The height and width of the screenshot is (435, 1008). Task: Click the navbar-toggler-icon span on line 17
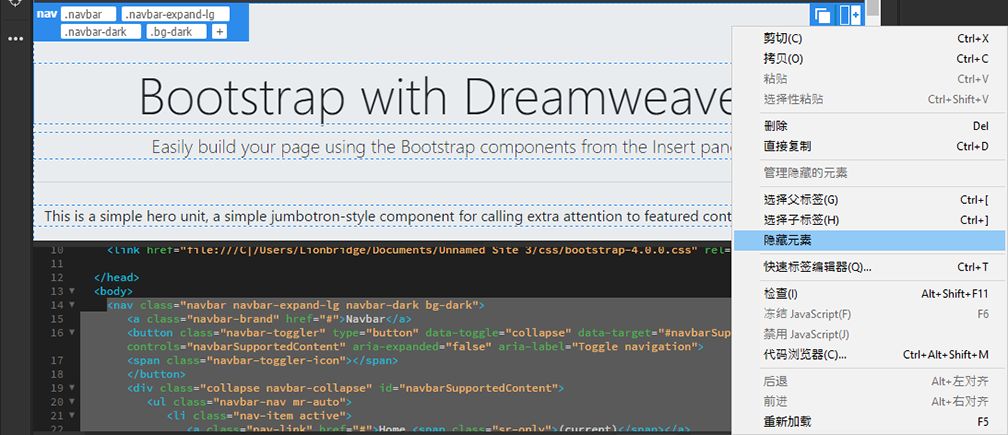pyautogui.click(x=262, y=360)
